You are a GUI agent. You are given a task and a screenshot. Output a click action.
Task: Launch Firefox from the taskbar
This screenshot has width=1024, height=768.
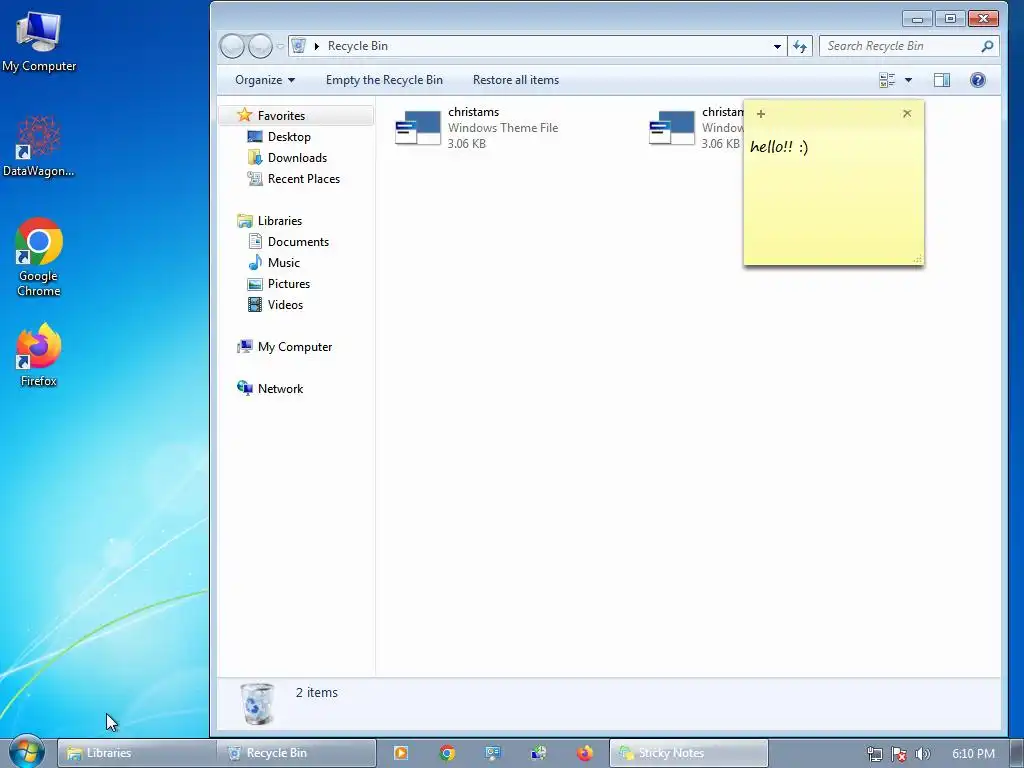tap(584, 753)
